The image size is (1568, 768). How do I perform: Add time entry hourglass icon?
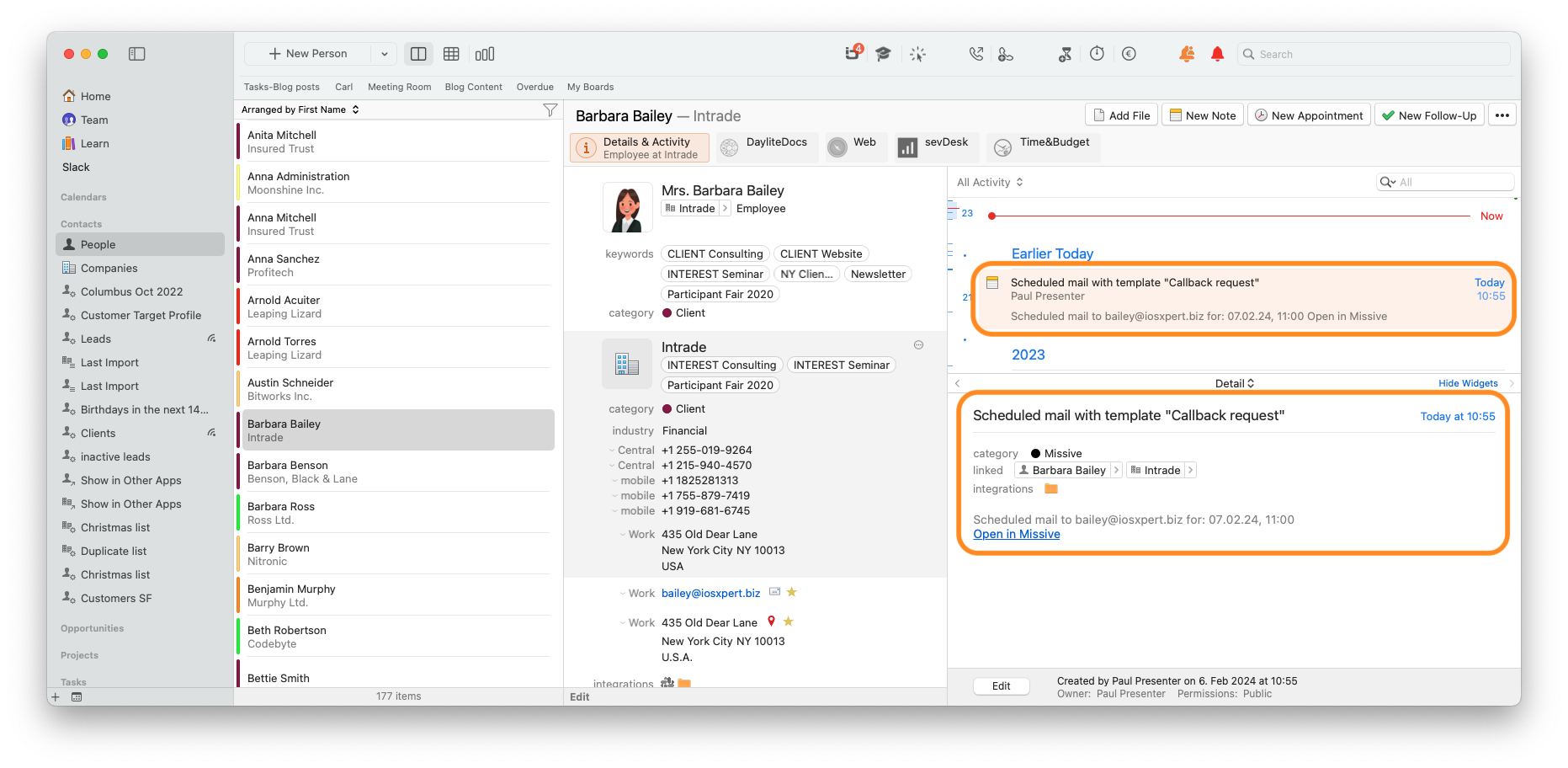coord(1065,54)
